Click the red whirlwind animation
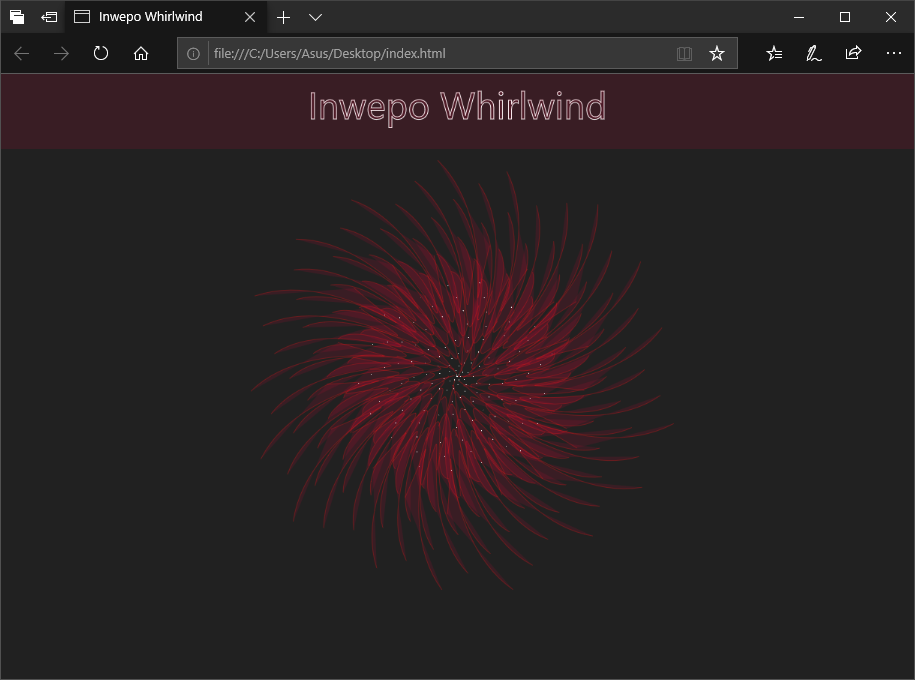 click(x=461, y=376)
